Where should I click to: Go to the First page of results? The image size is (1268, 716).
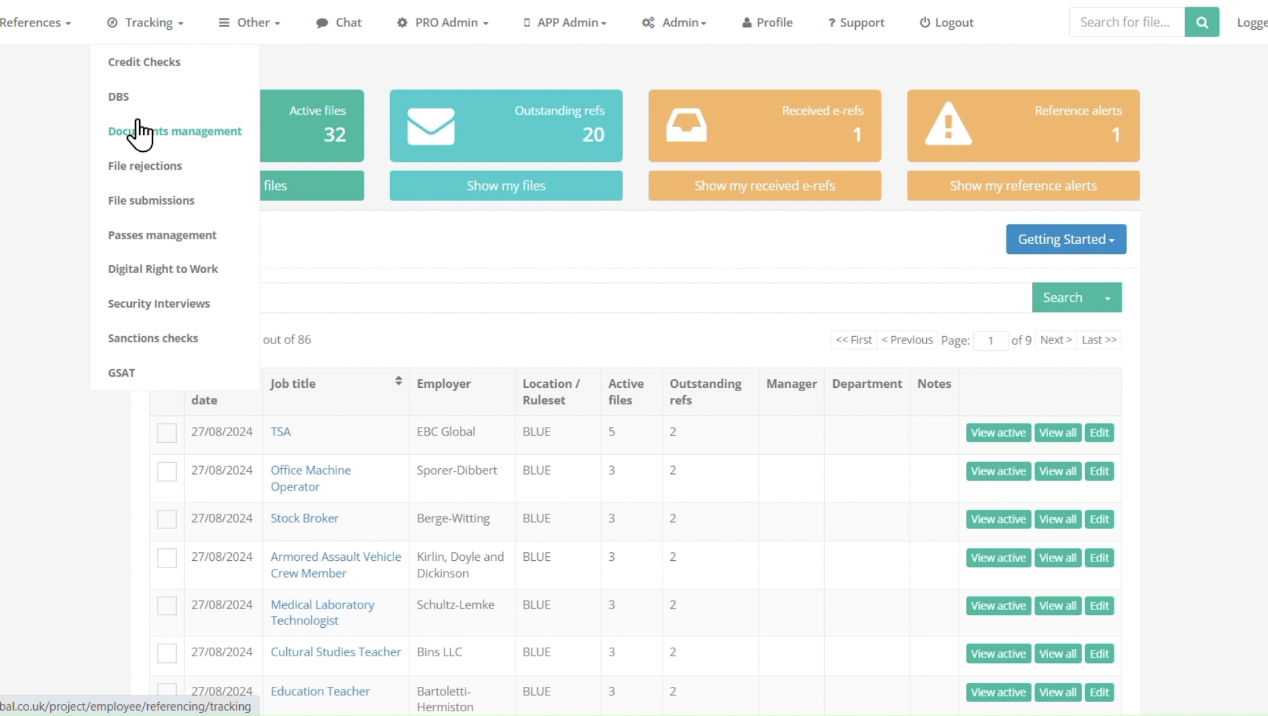point(854,340)
